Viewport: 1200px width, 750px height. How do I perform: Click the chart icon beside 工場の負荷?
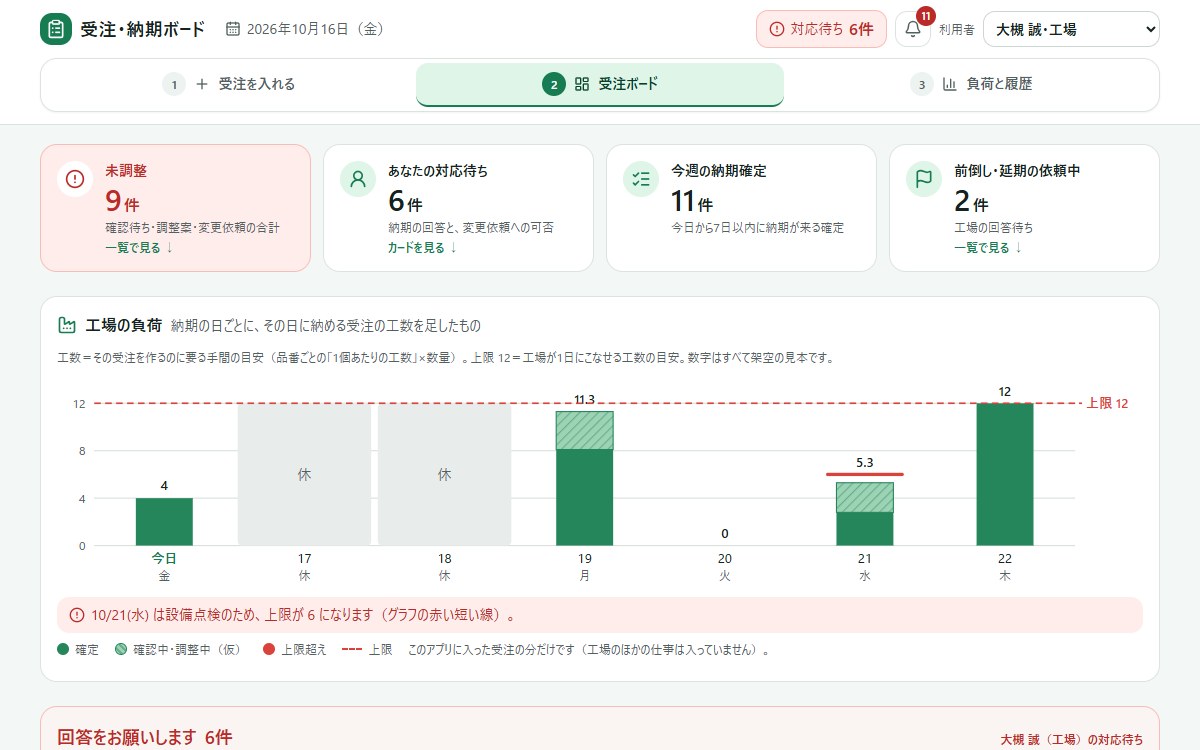point(67,325)
